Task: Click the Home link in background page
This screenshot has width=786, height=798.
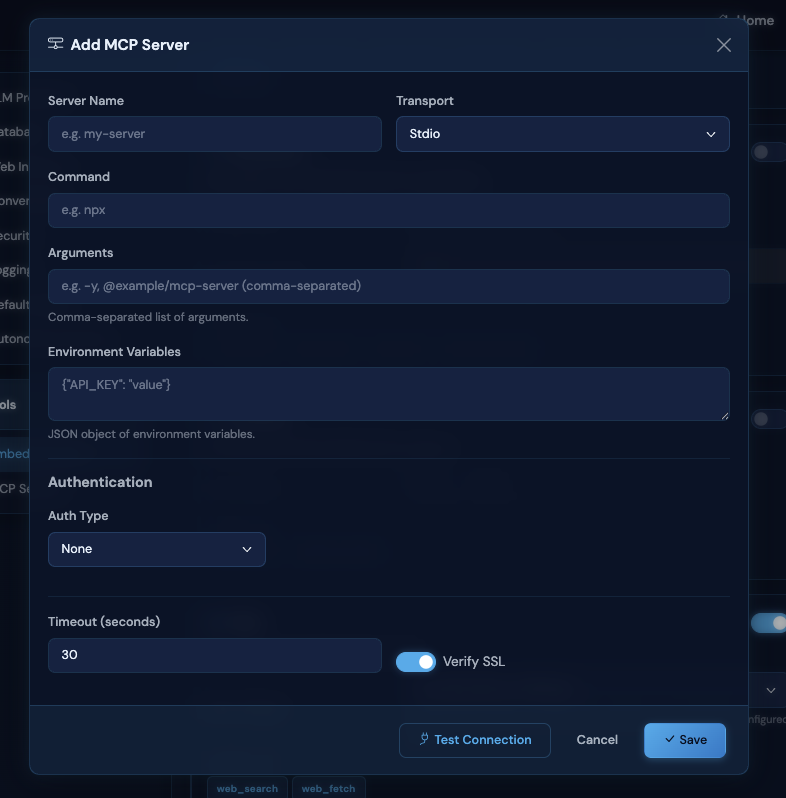Action: pyautogui.click(x=754, y=21)
